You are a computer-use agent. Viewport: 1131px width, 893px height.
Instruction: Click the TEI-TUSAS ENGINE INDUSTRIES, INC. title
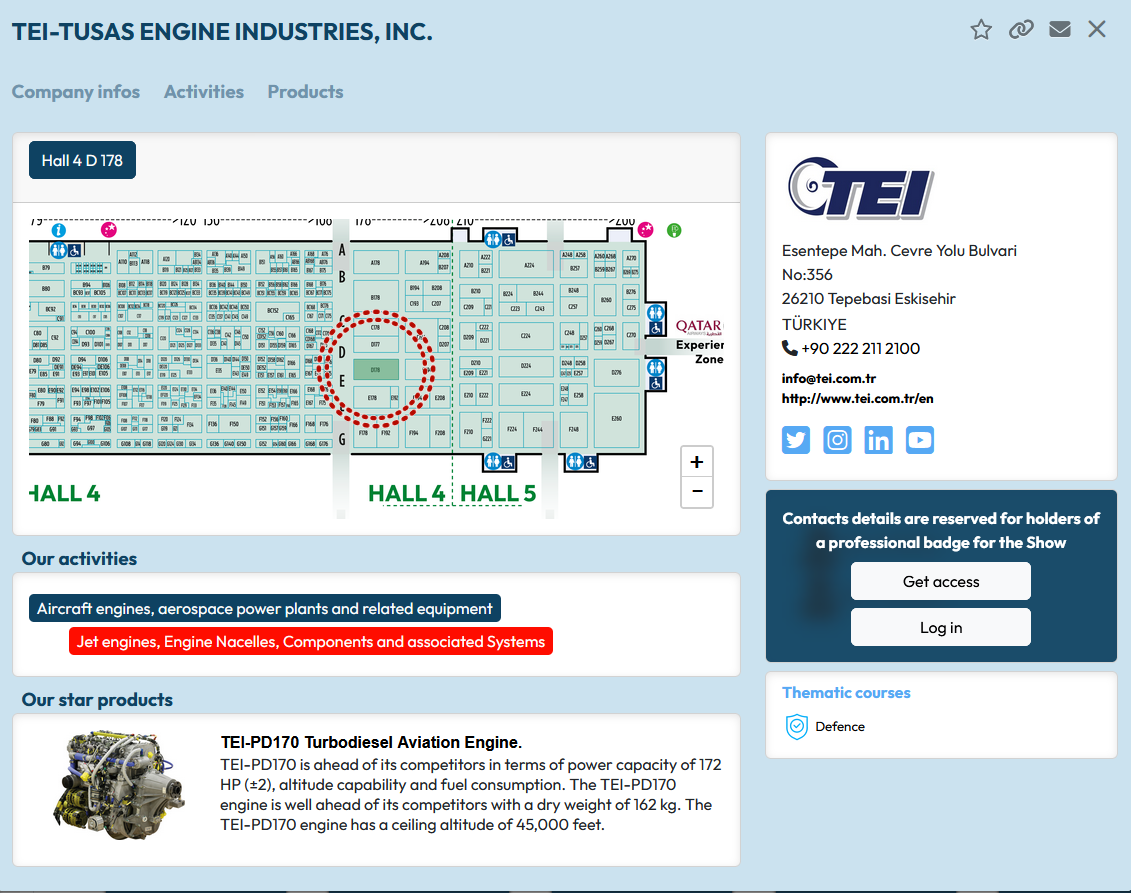[x=222, y=32]
